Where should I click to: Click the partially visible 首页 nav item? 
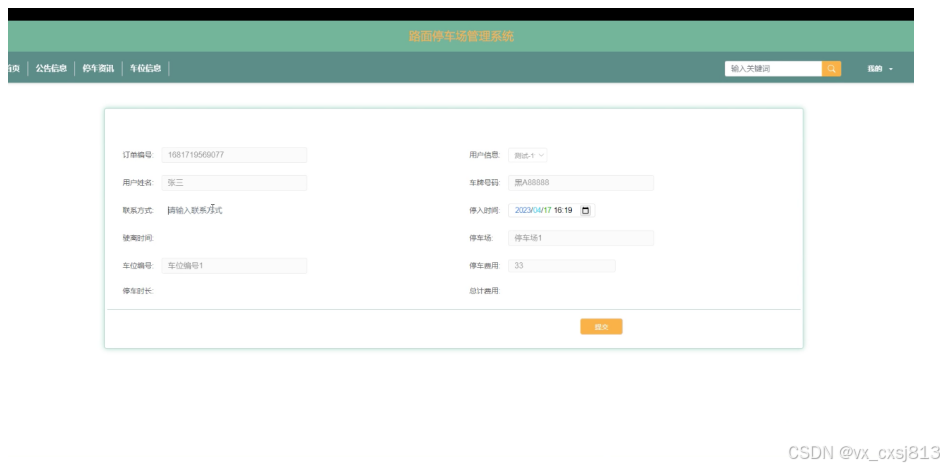tap(14, 68)
